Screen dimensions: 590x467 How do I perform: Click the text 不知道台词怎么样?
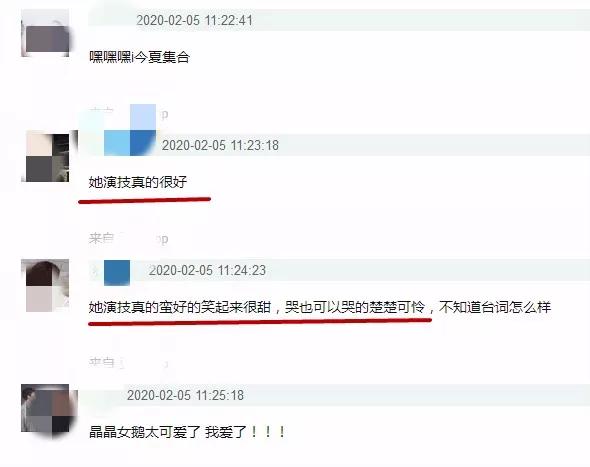pos(494,307)
